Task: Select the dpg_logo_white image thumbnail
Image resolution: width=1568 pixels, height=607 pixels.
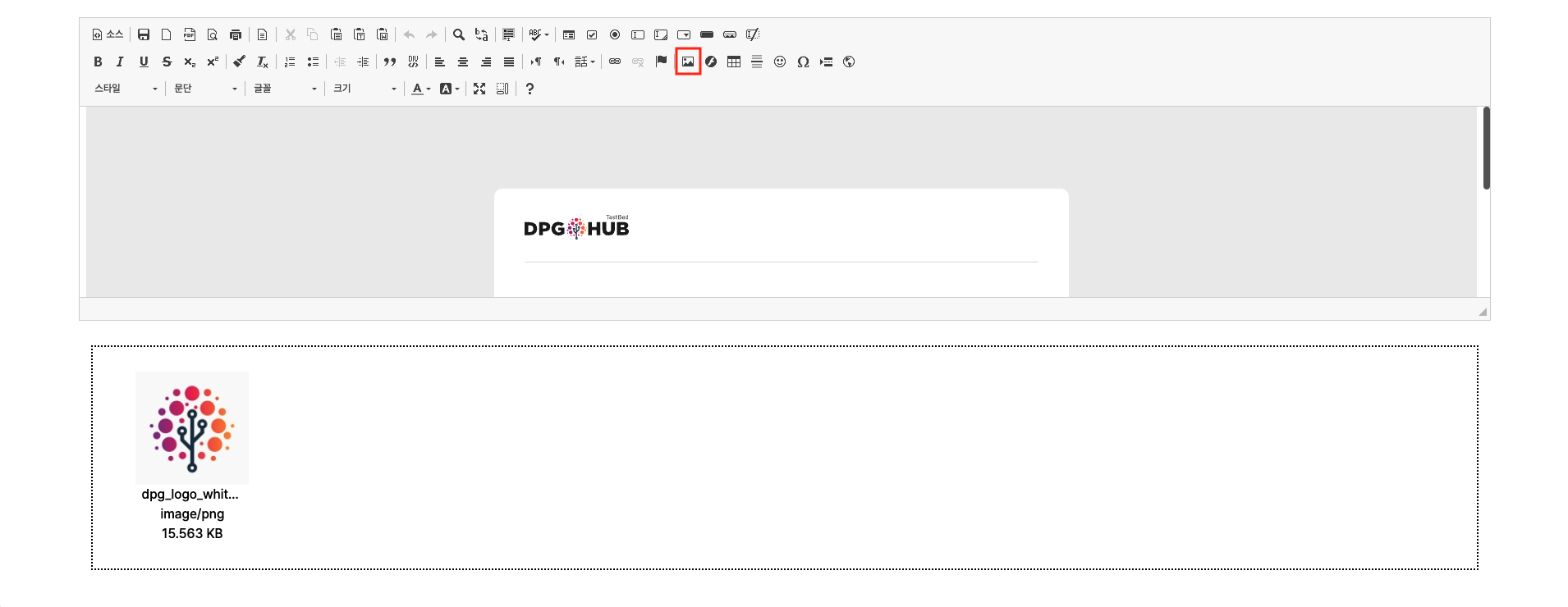Action: click(192, 427)
